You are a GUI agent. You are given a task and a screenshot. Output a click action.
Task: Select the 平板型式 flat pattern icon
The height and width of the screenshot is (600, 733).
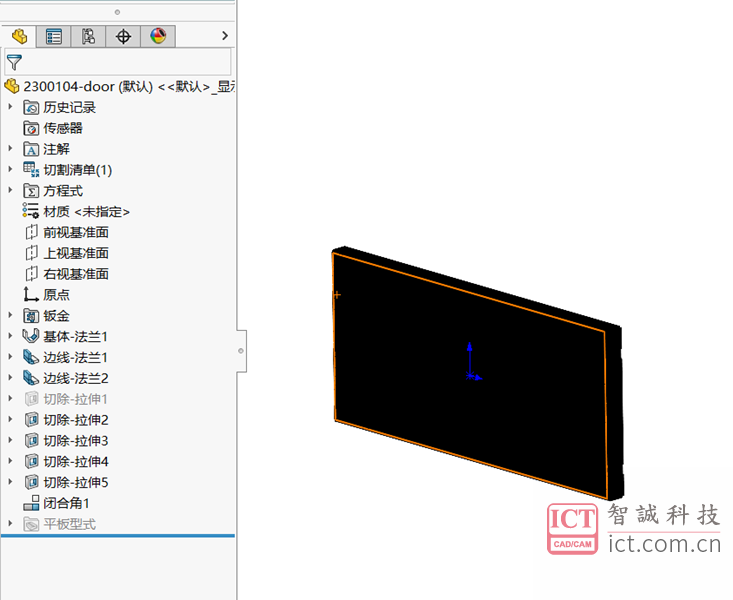31,524
